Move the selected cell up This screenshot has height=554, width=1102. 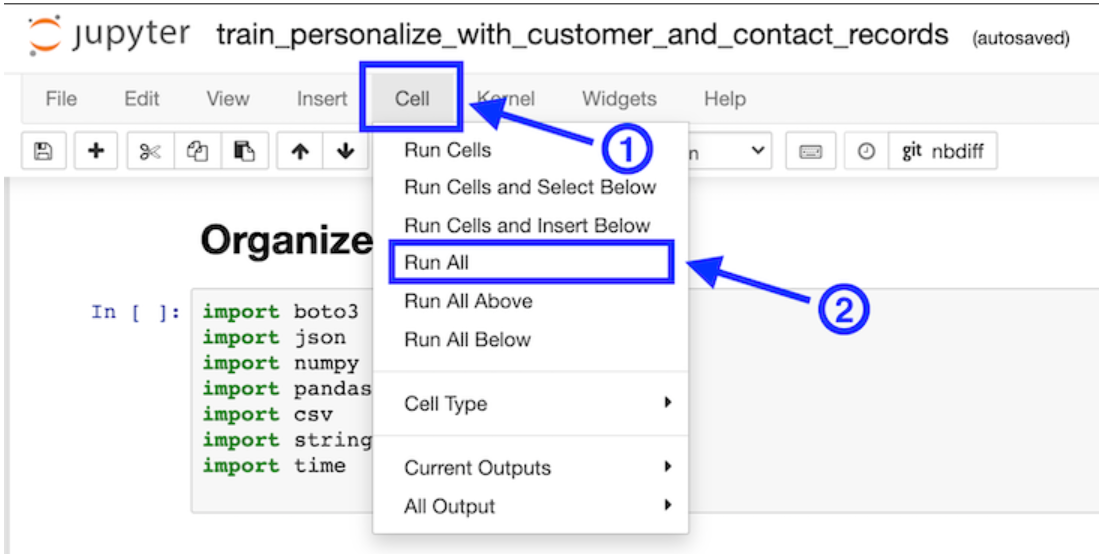pyautogui.click(x=300, y=151)
